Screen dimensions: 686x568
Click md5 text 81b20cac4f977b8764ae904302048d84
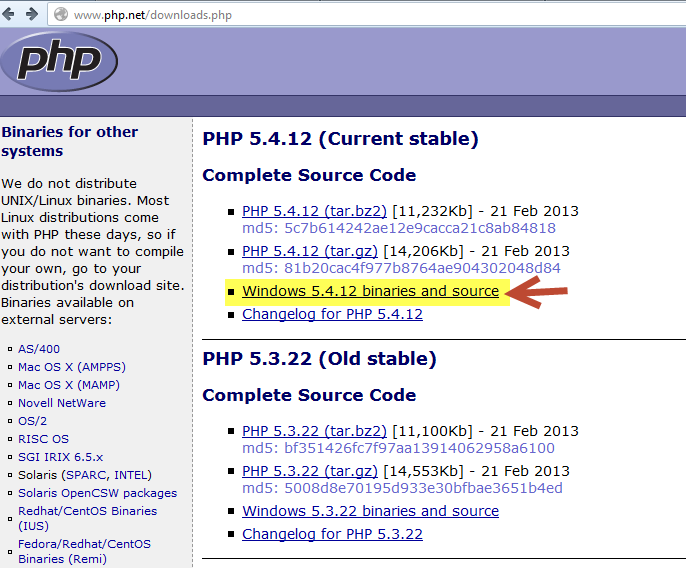pos(422,268)
